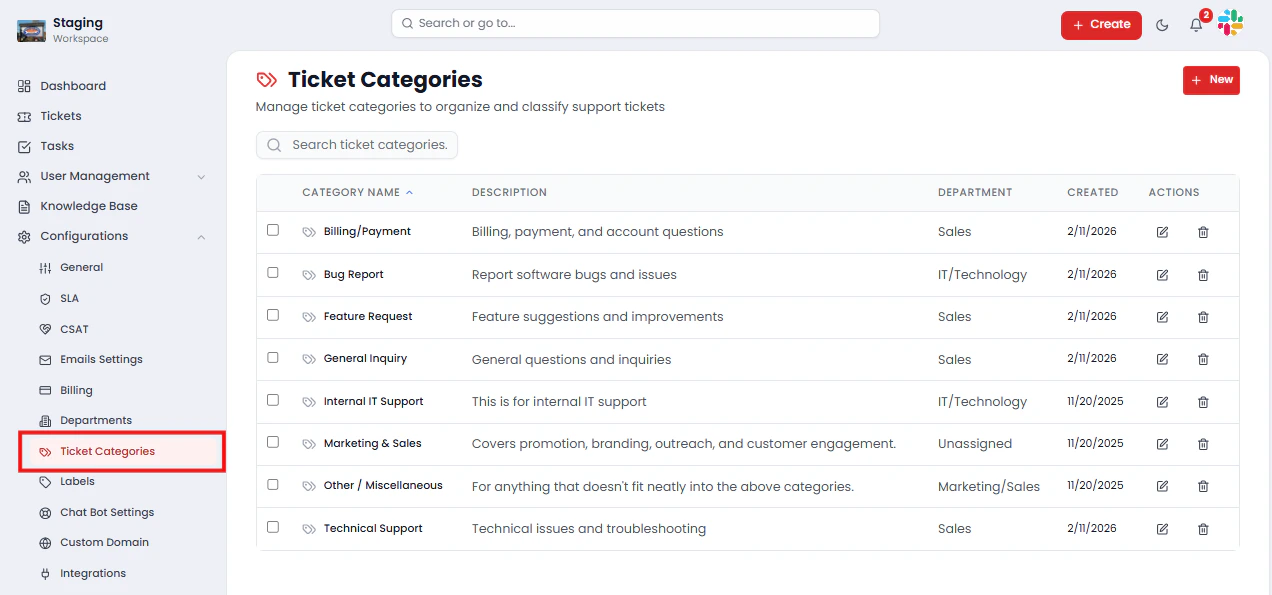Go to Departments in sidebar
The width and height of the screenshot is (1272, 595).
click(x=96, y=420)
